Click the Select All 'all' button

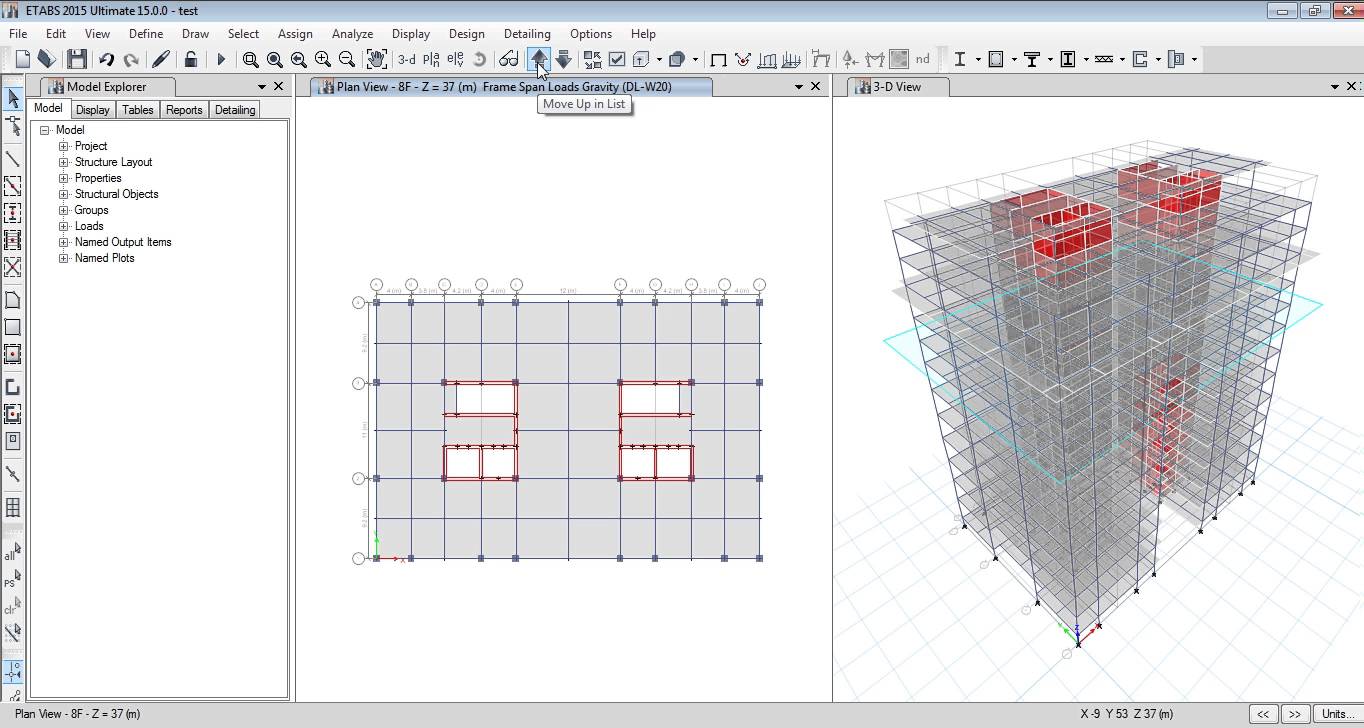13,552
